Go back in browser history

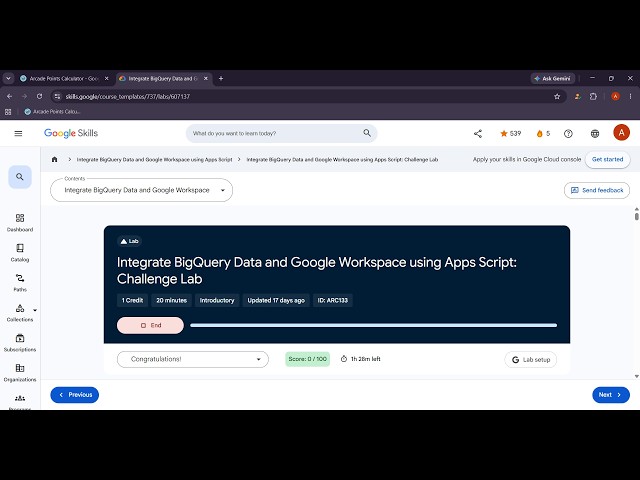[x=9, y=96]
